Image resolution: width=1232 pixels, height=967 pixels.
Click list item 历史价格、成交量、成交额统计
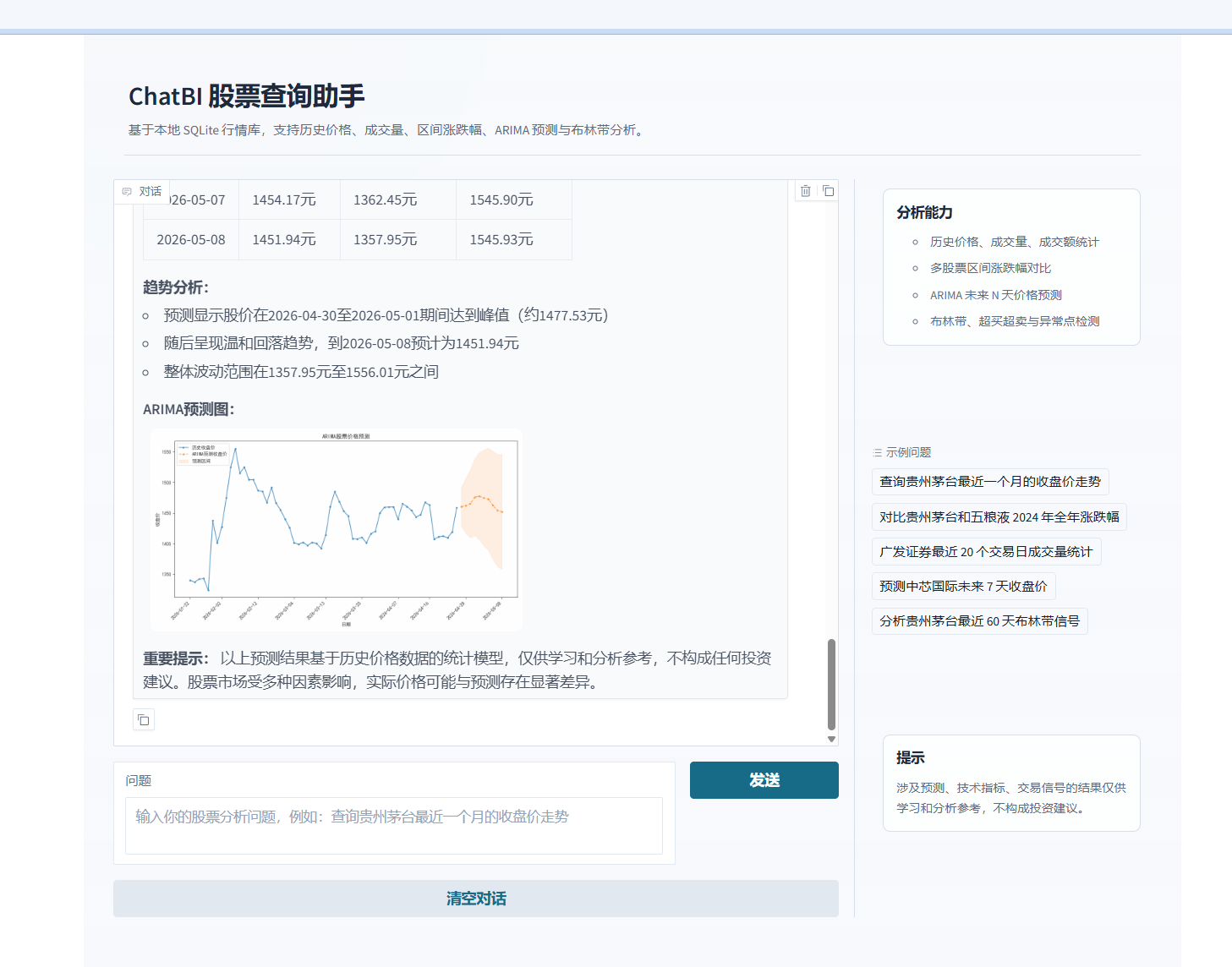[x=1014, y=242]
